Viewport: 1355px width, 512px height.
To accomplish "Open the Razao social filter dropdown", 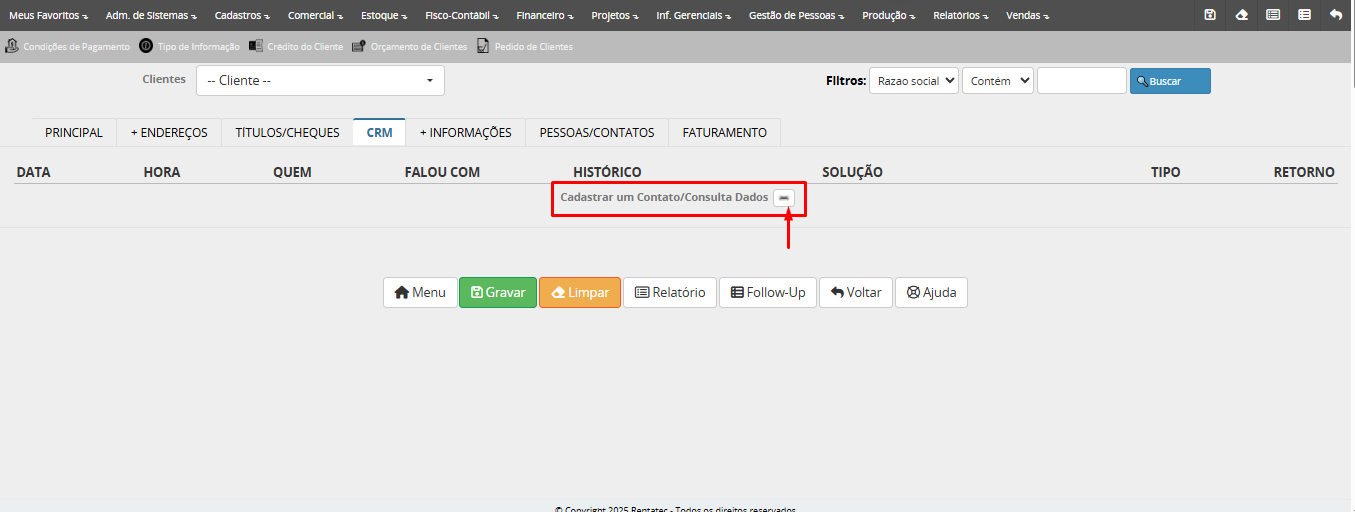I will tap(913, 81).
